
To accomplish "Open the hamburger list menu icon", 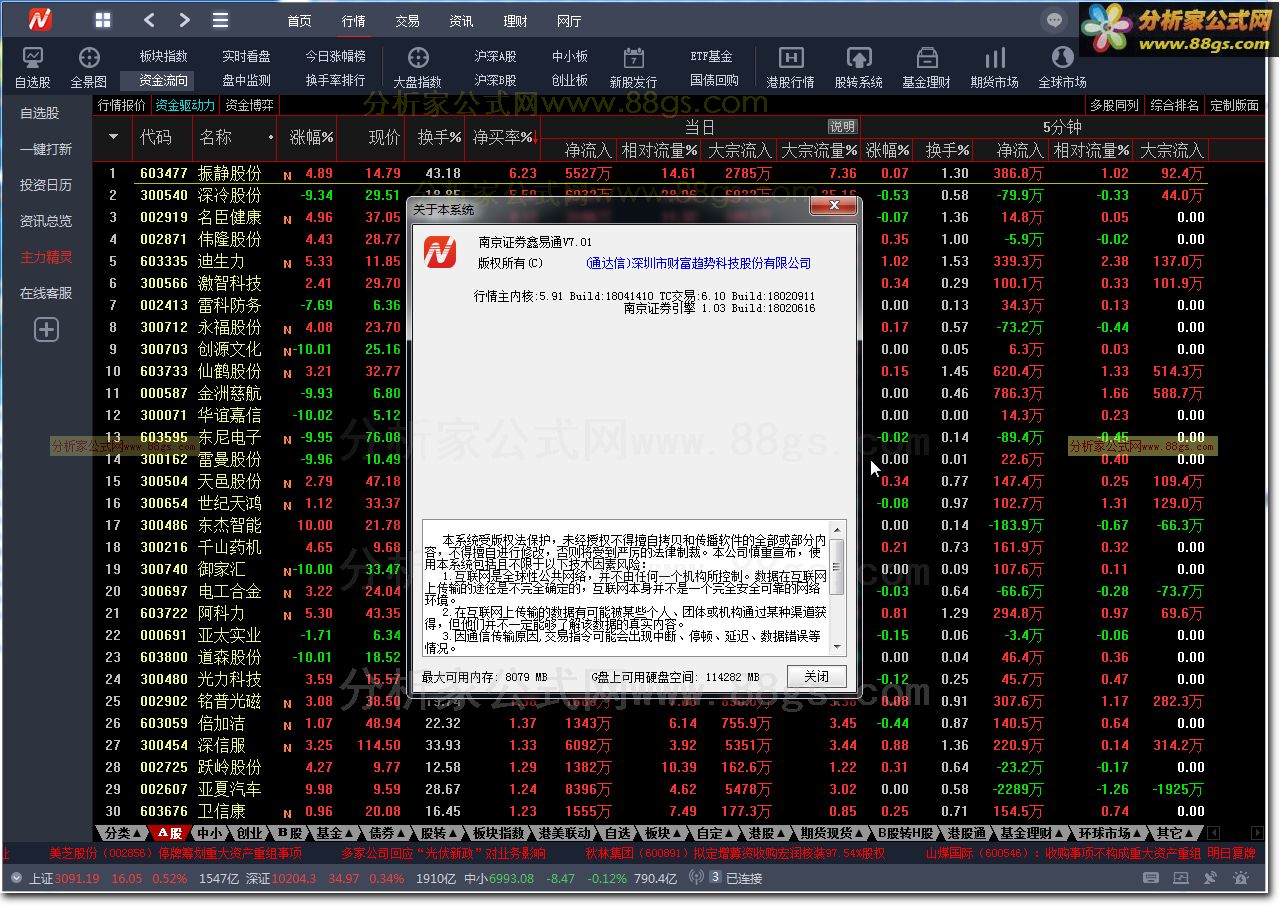I will click(221, 20).
